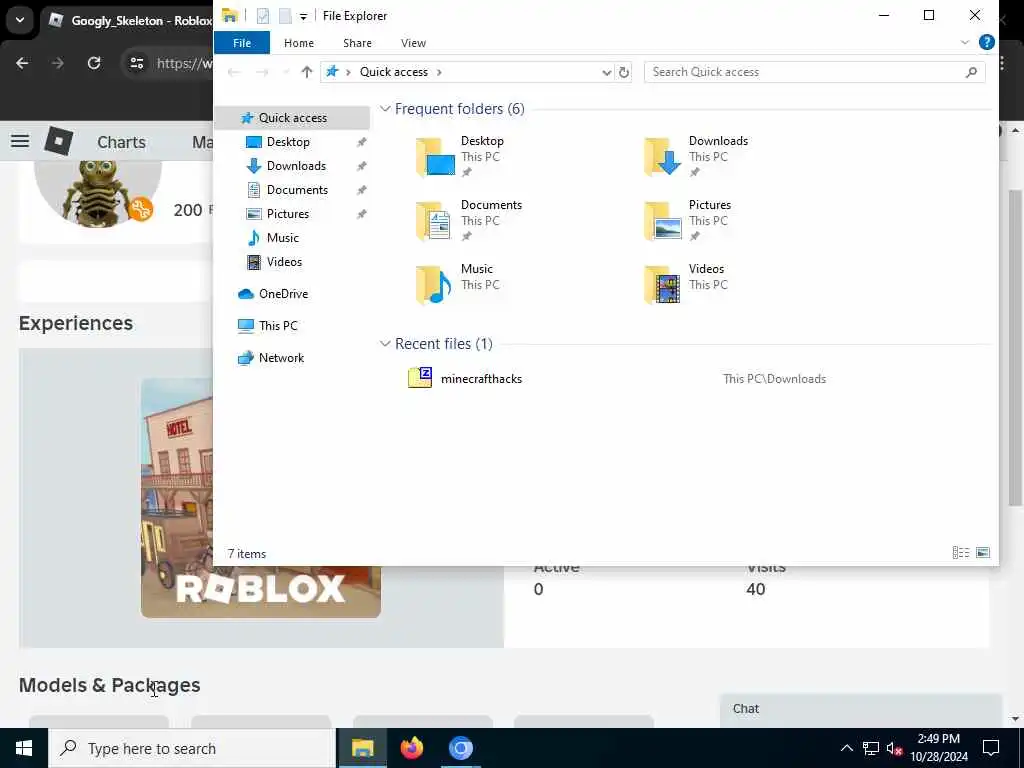
Task: Collapse the Recent files group
Action: 385,344
